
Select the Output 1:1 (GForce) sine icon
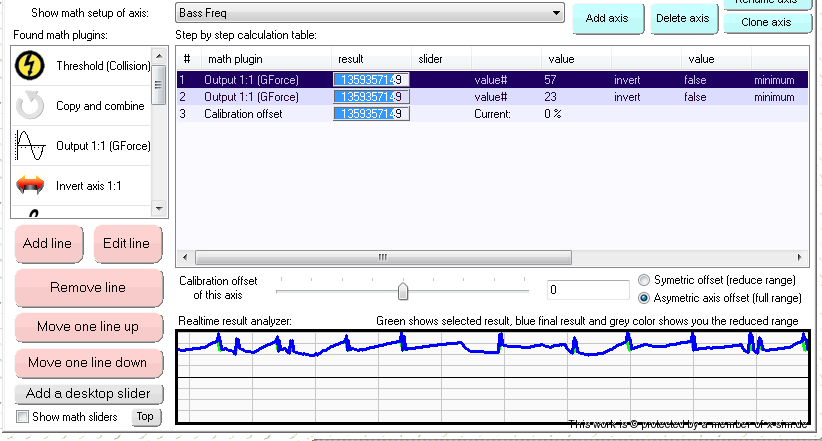click(32, 146)
